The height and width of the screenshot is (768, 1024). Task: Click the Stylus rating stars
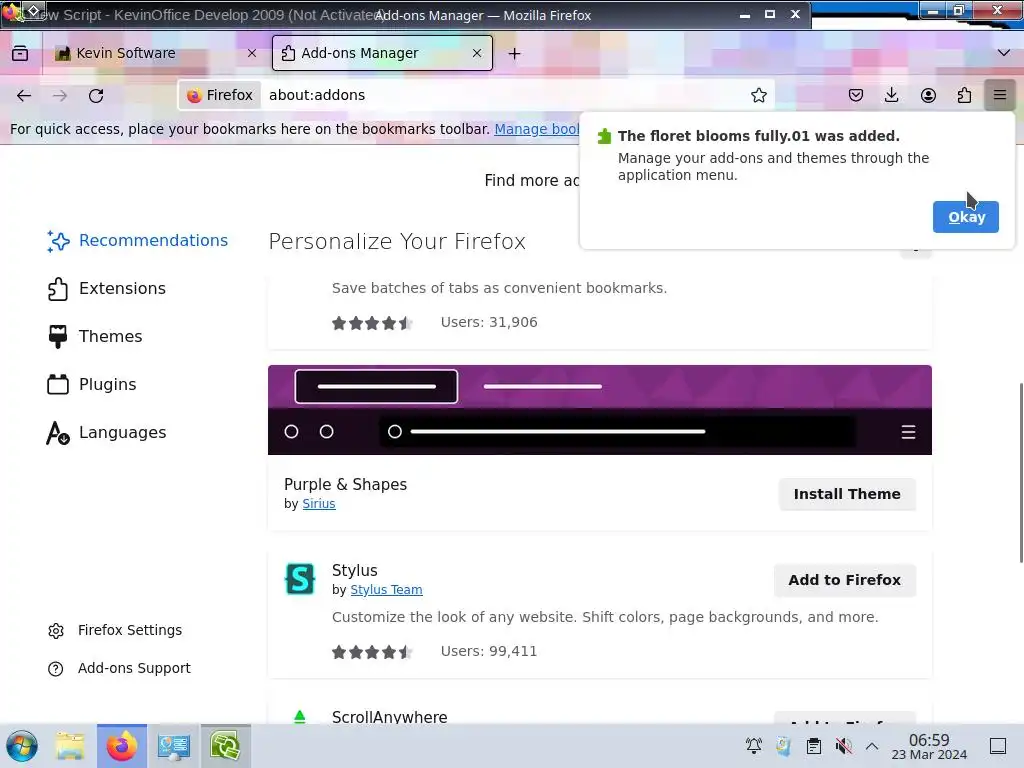click(x=372, y=652)
